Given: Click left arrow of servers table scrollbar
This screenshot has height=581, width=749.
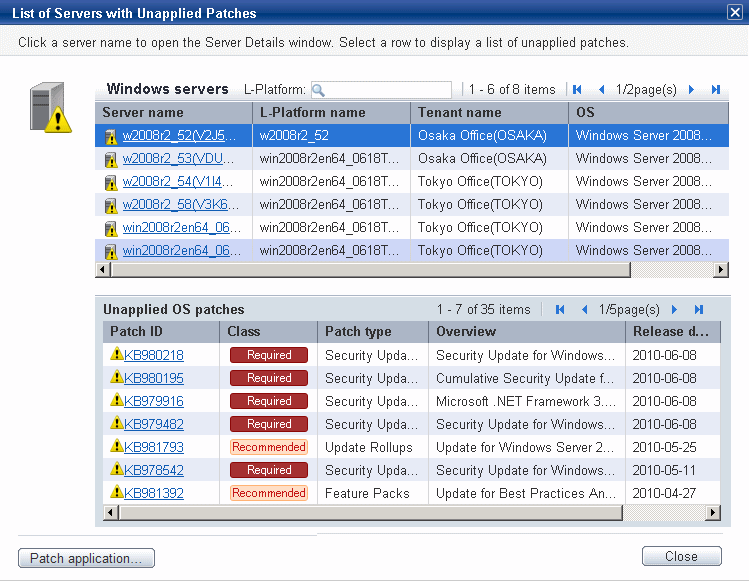Looking at the screenshot, I should [x=102, y=270].
